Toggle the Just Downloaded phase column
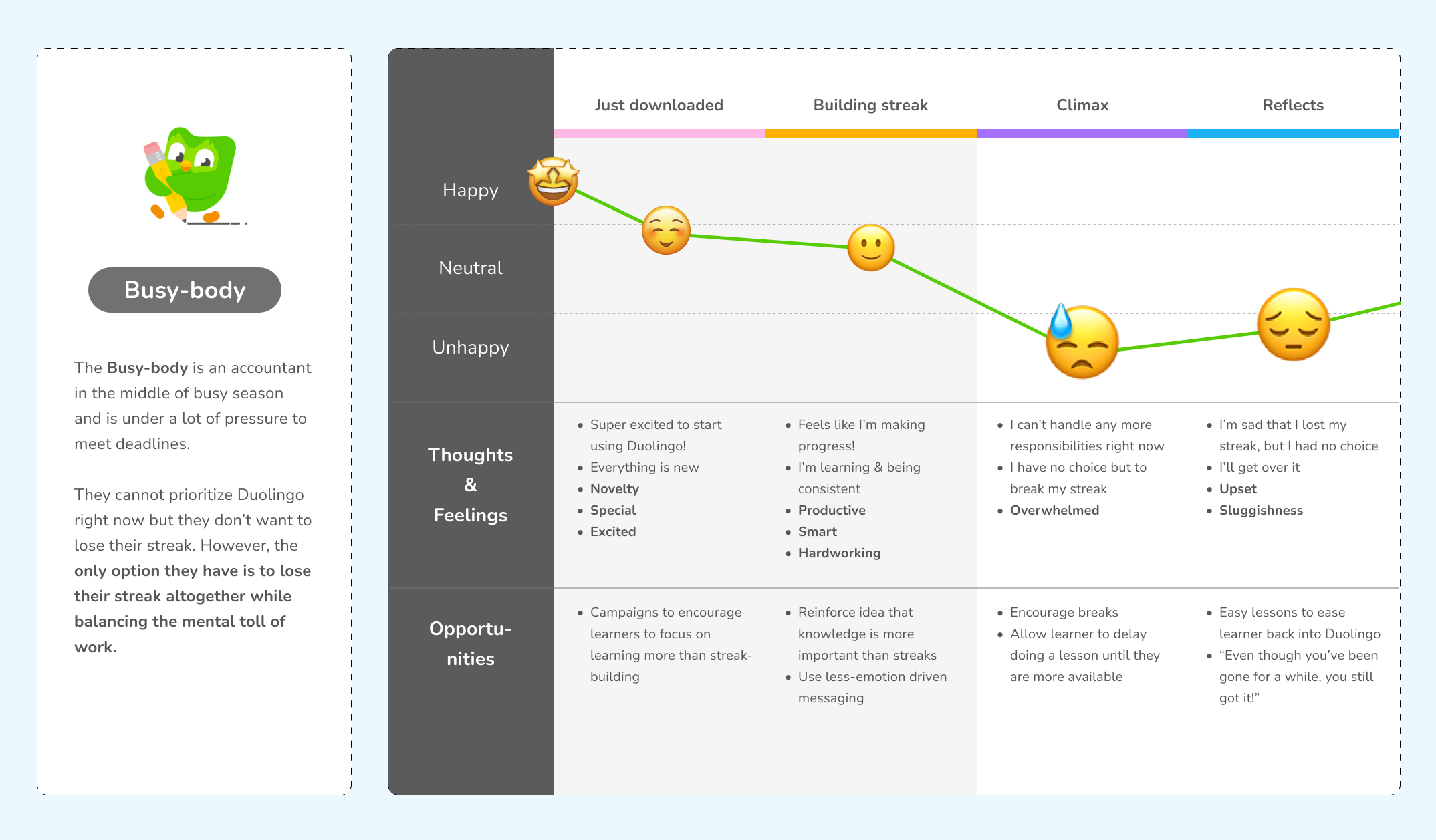The height and width of the screenshot is (840, 1436). [661, 108]
